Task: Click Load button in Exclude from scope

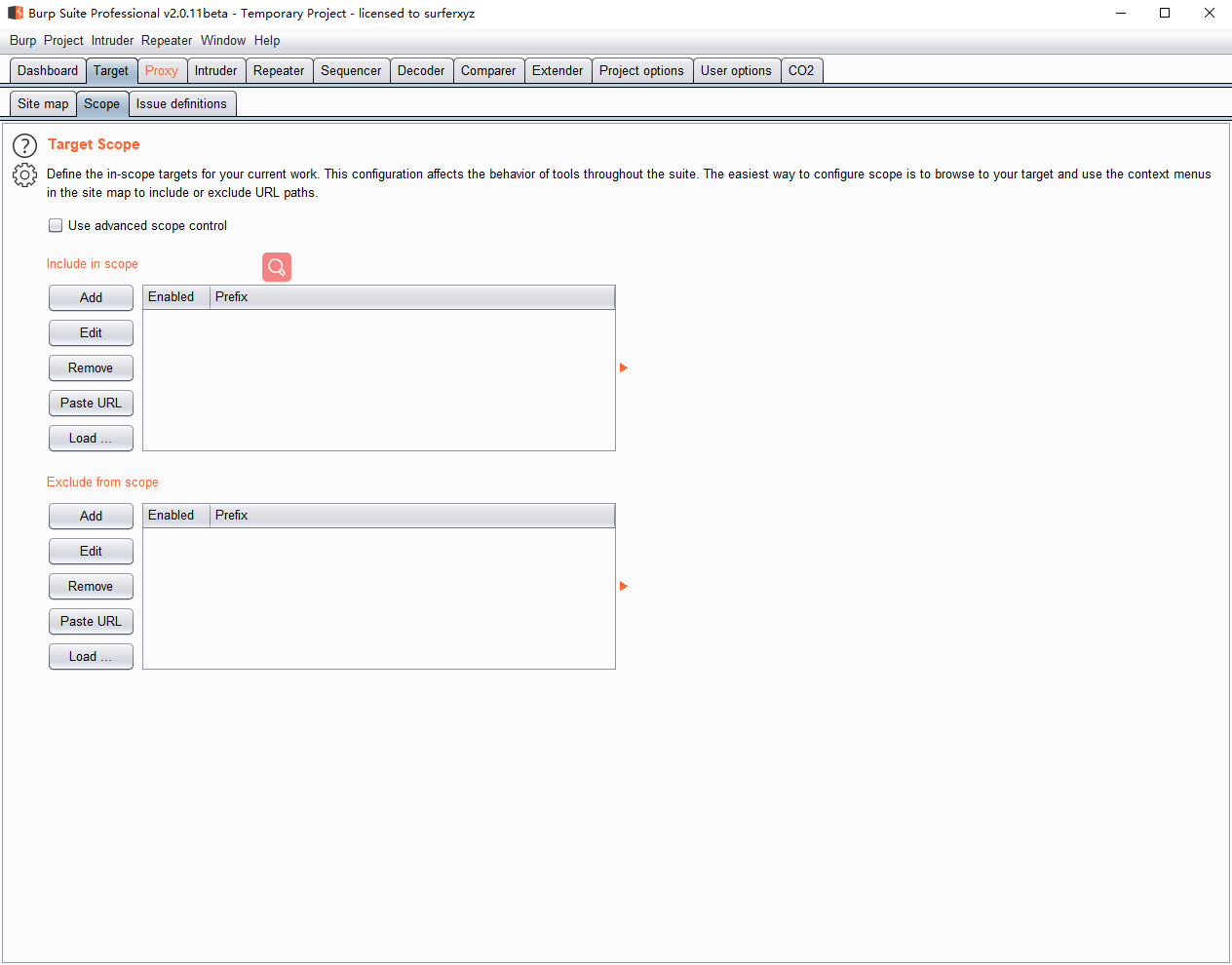Action: tap(91, 656)
